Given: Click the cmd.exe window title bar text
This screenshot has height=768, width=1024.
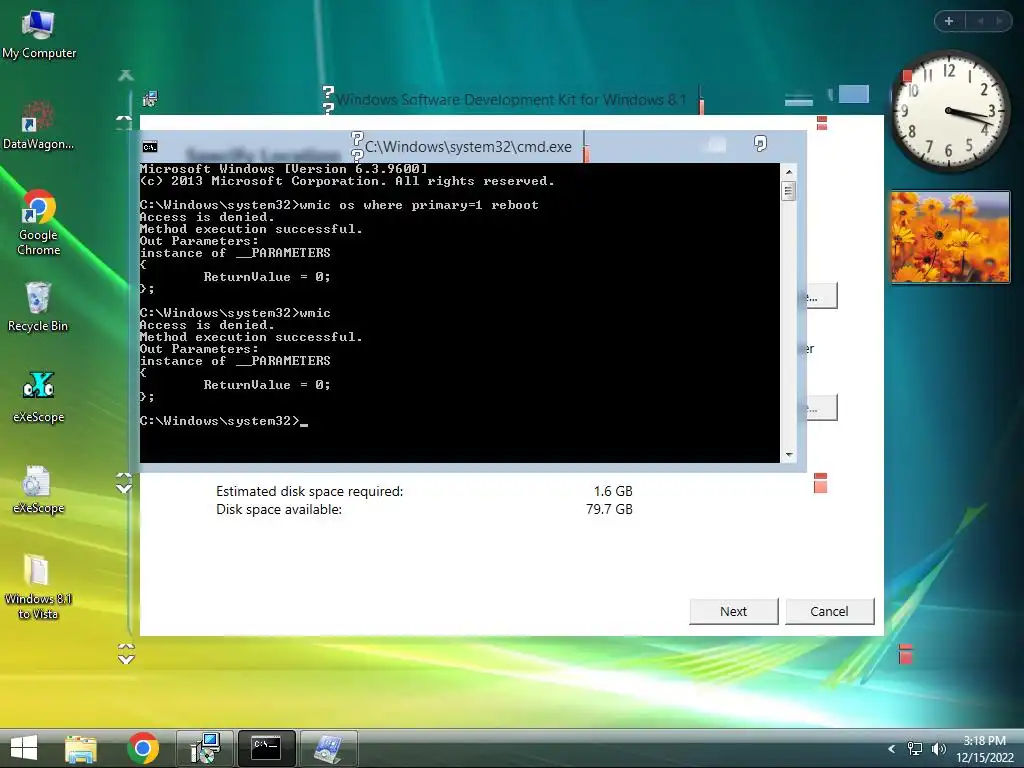Looking at the screenshot, I should (x=468, y=147).
